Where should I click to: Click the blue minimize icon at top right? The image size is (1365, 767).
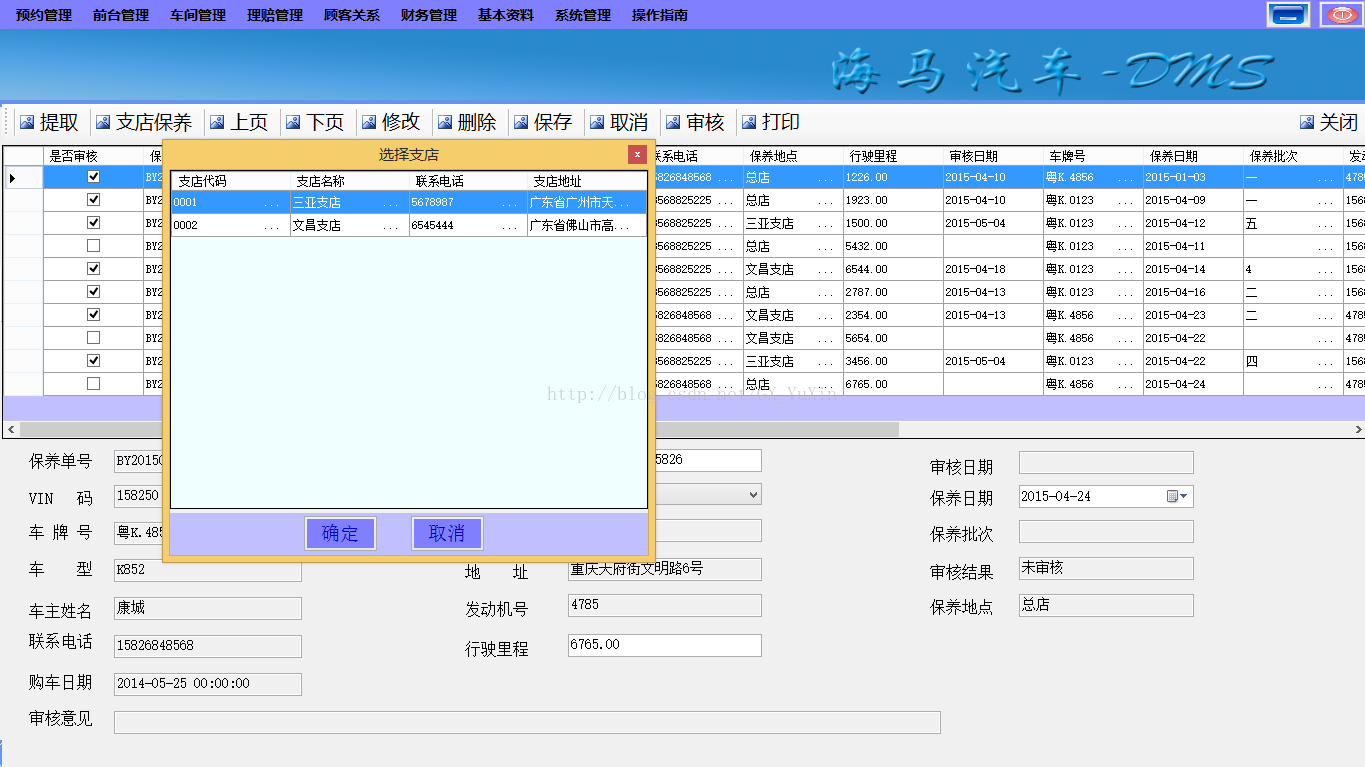point(1288,14)
